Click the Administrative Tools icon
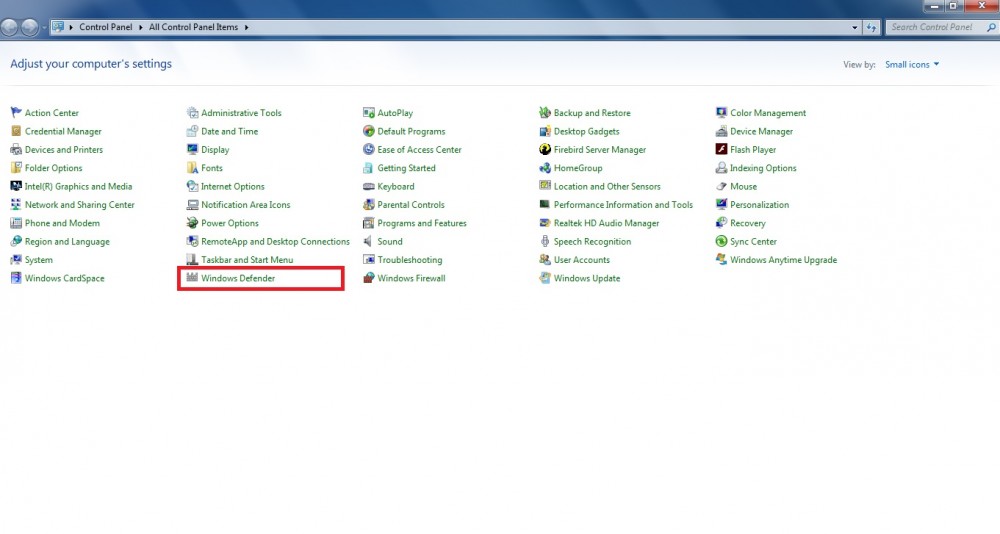1000x534 pixels. [x=192, y=113]
